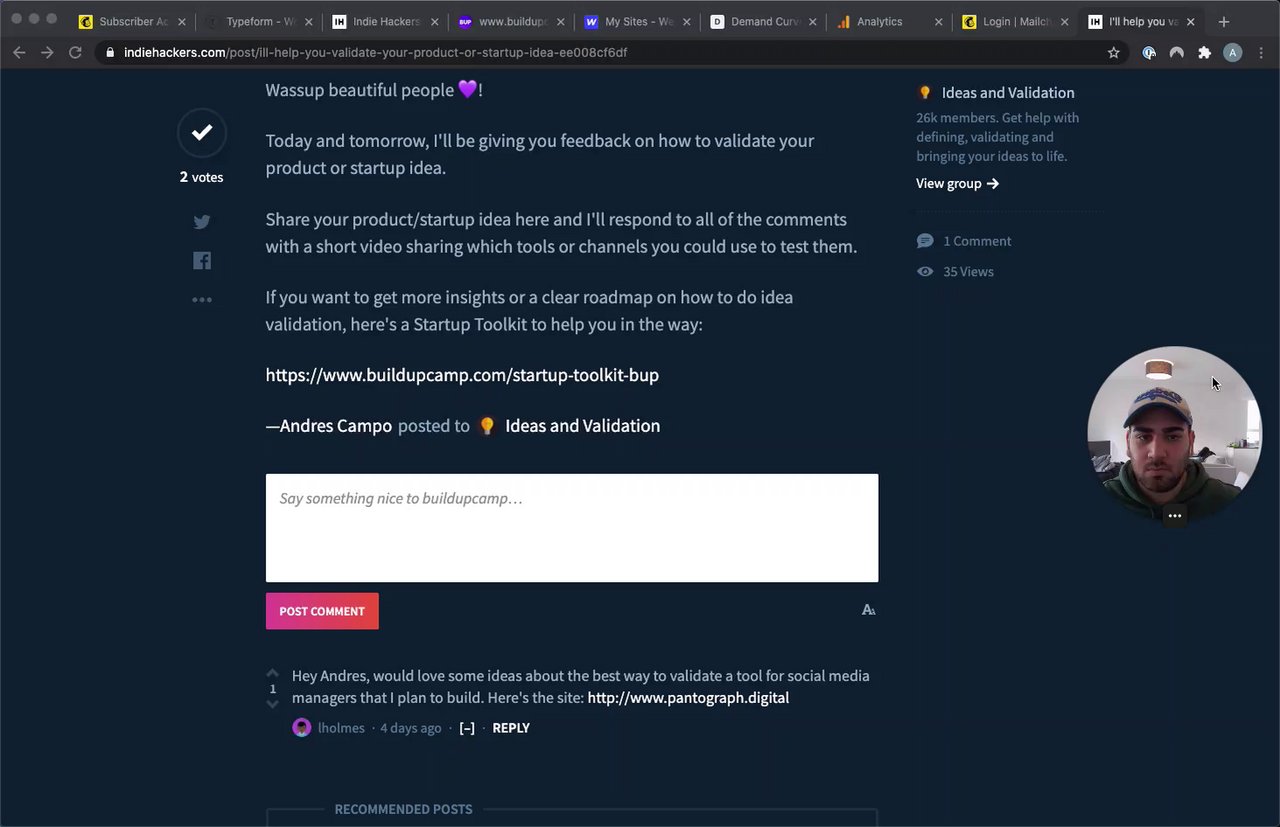
Task: Bookmark this page with the star
Action: point(1113,53)
